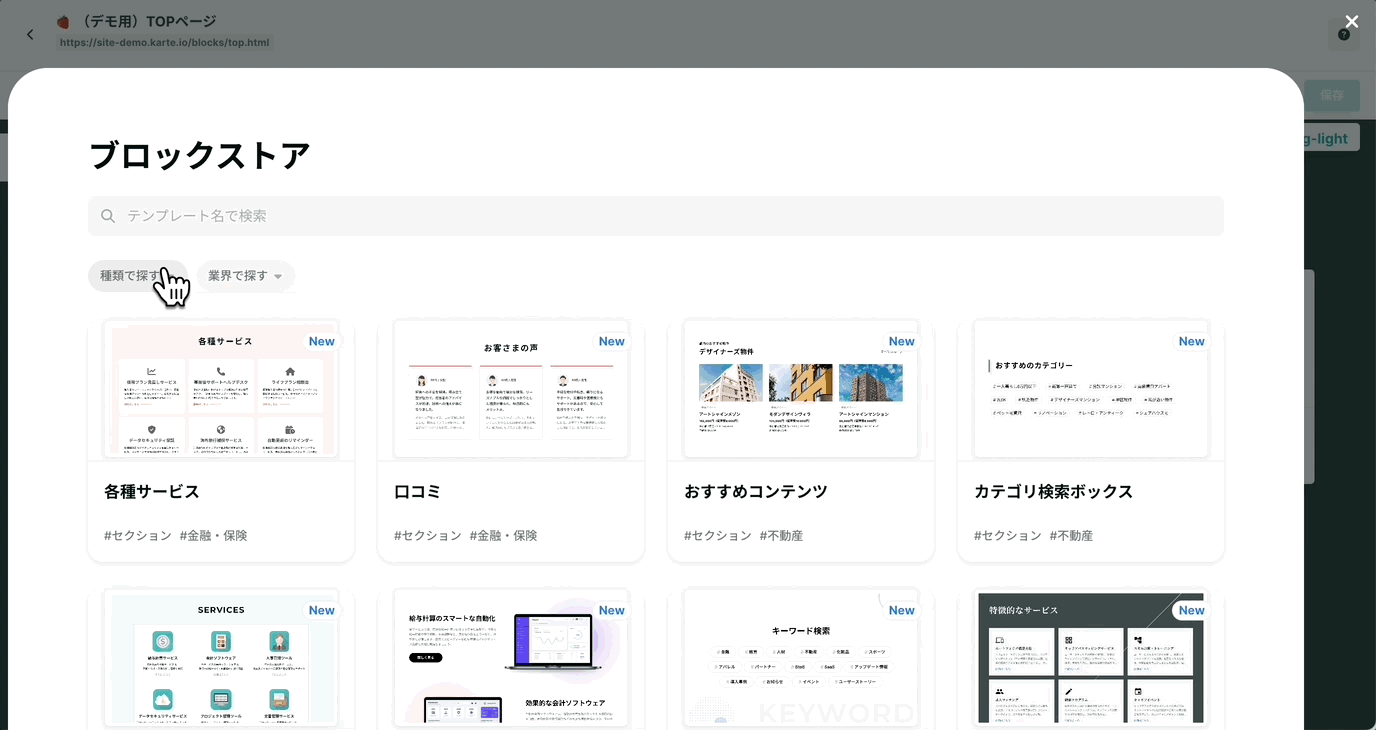This screenshot has width=1376, height=730.
Task: Click #セクション tag on 各種サービス card
Action: pos(138,536)
